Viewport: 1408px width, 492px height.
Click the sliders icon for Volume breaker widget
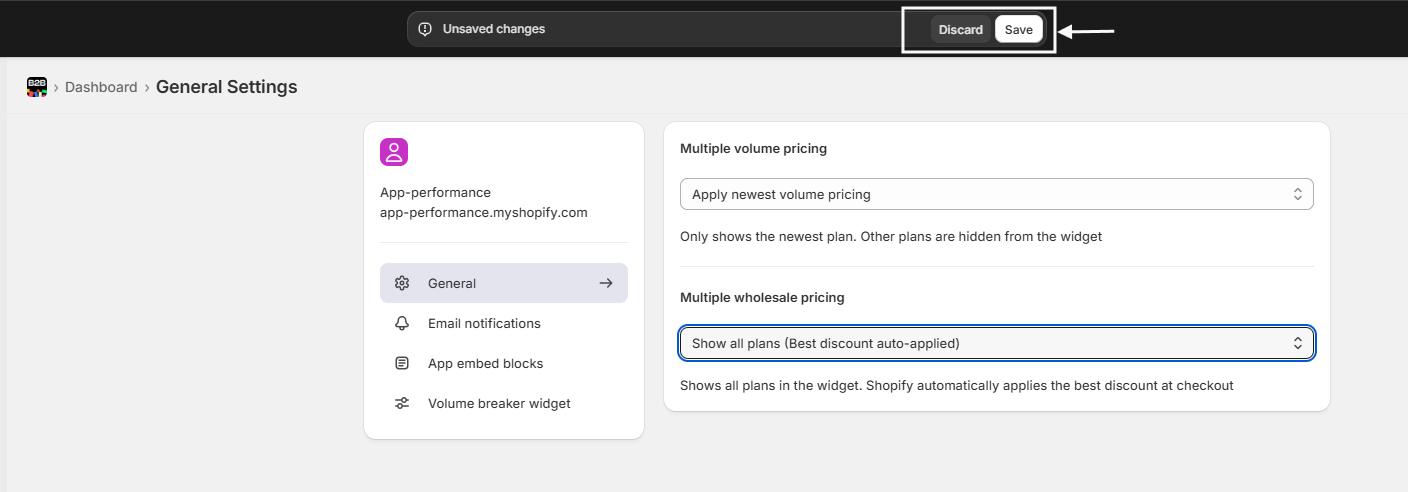tap(402, 403)
